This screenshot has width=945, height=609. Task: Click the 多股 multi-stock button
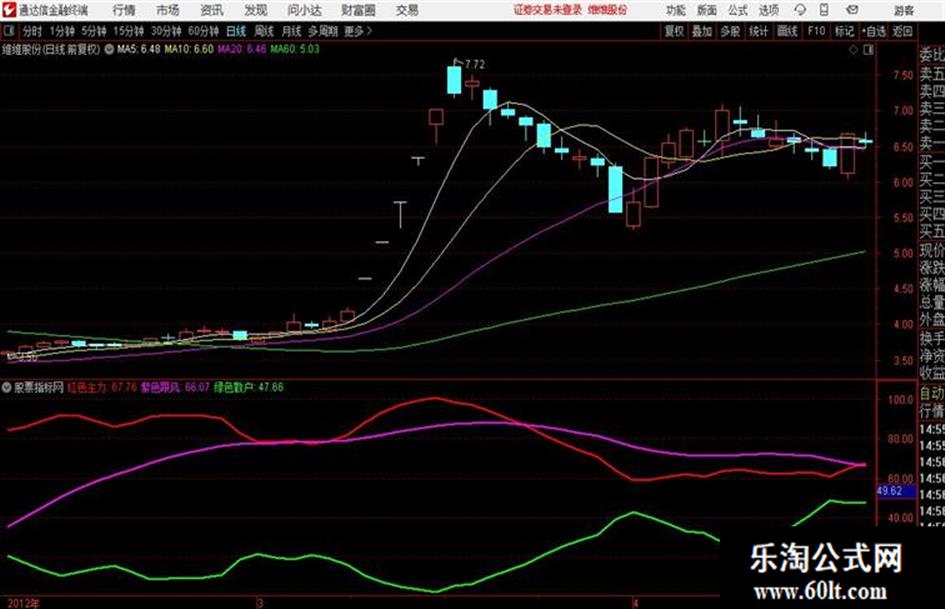(x=730, y=31)
